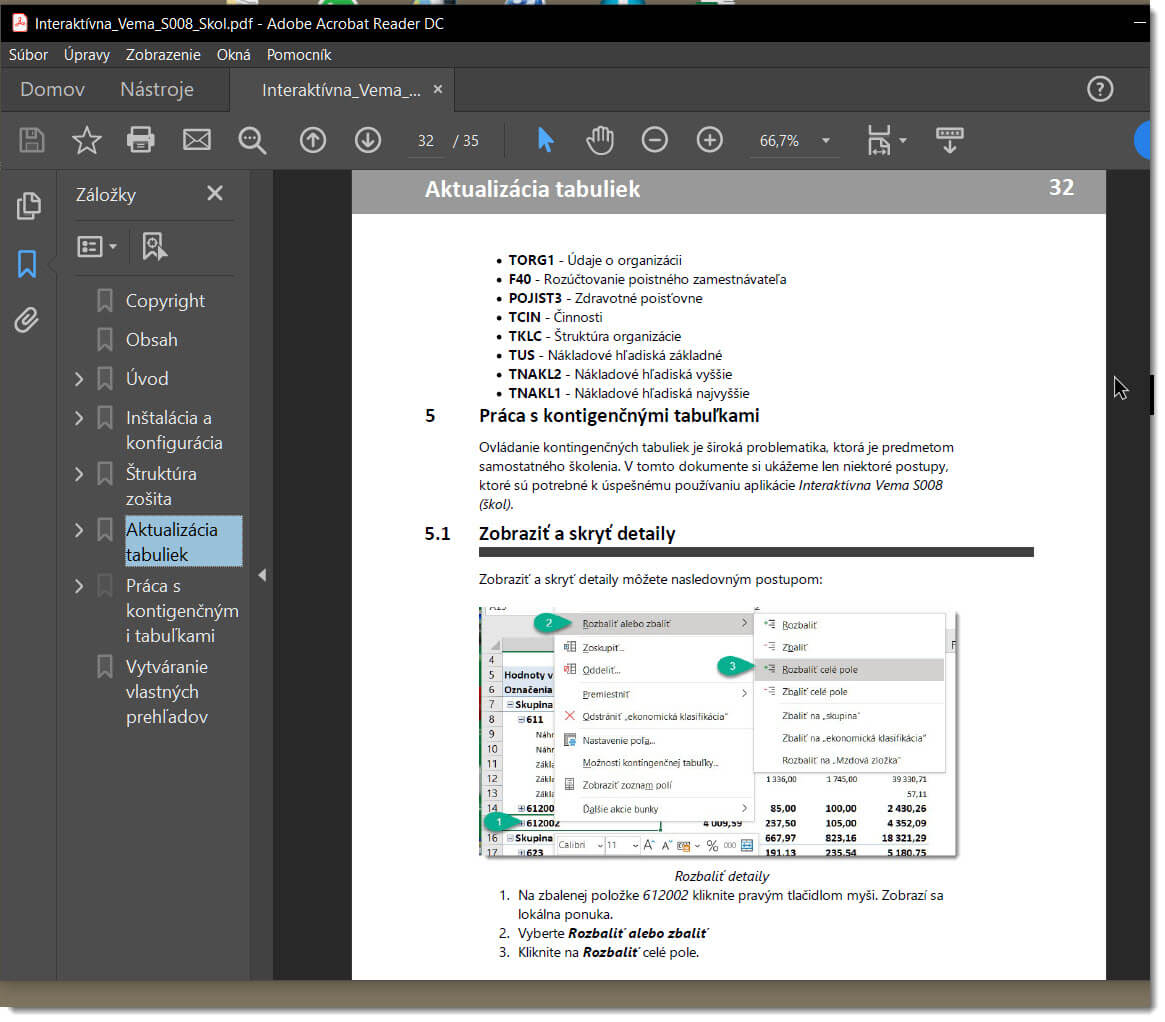Image resolution: width=1165 pixels, height=1022 pixels.
Task: Jump to Práca s kontigenčnými tabuľkami bookmark
Action: click(x=182, y=611)
